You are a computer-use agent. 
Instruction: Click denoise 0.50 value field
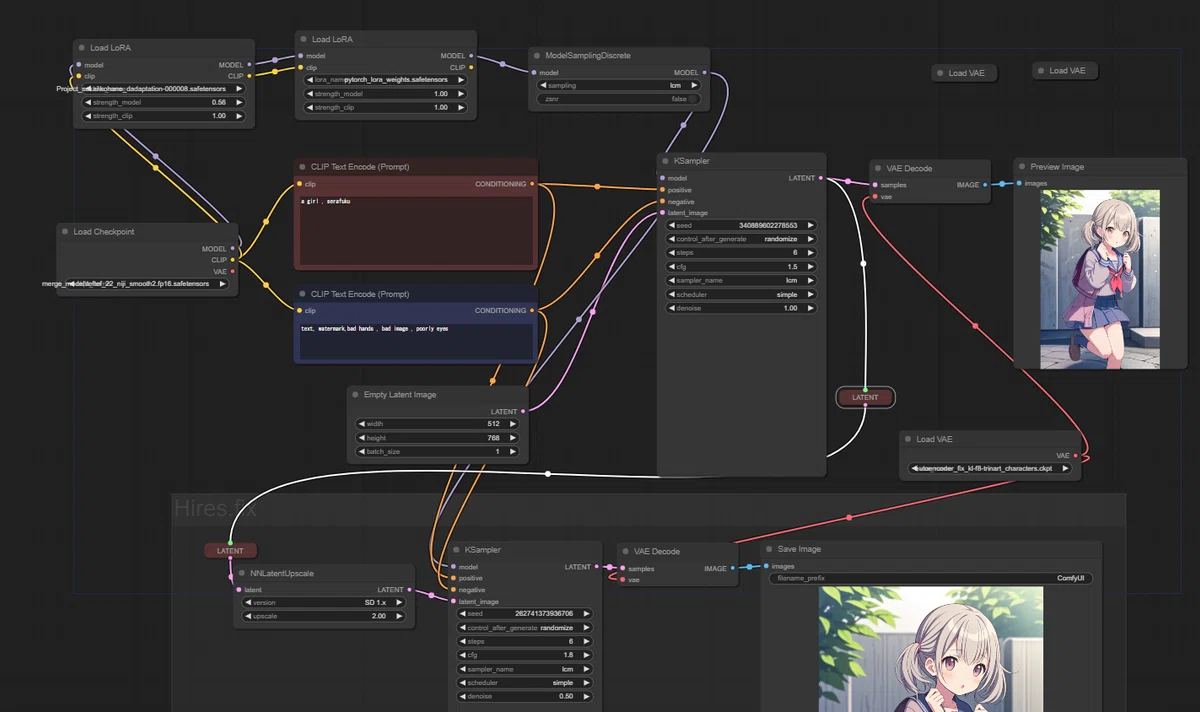[x=524, y=696]
